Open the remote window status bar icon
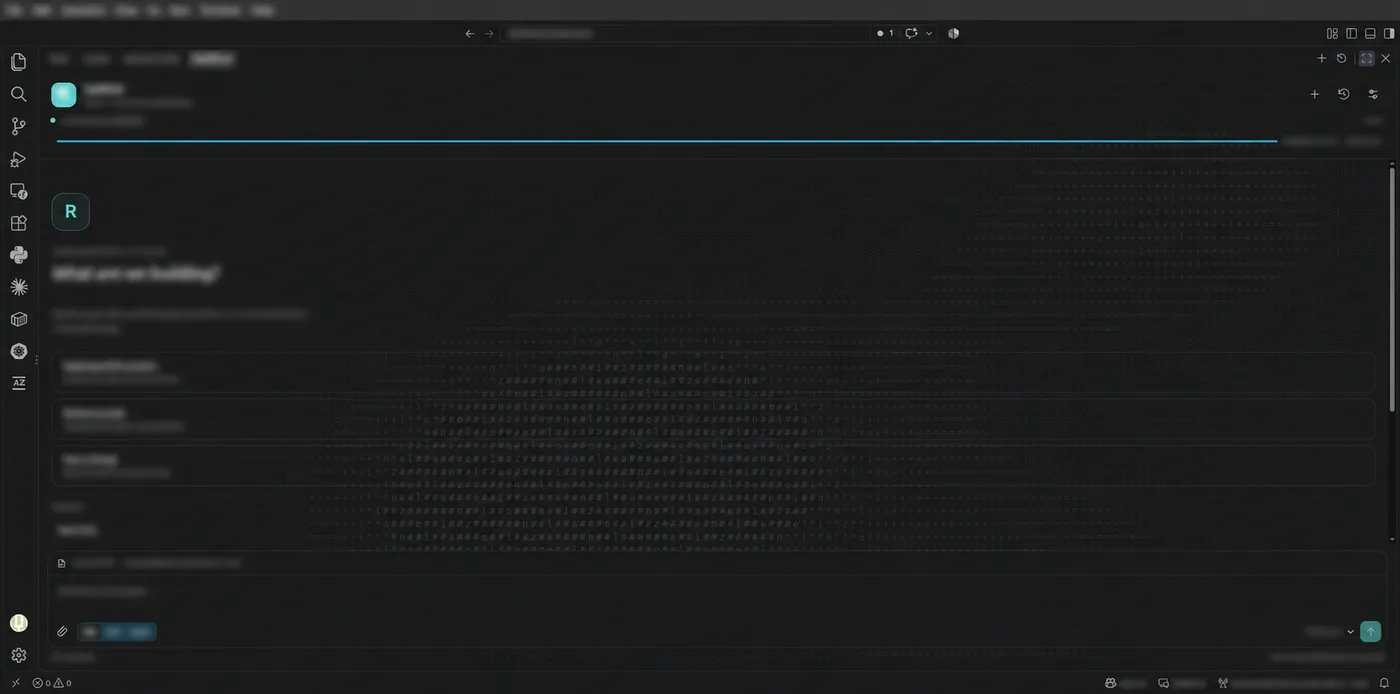 [x=15, y=683]
